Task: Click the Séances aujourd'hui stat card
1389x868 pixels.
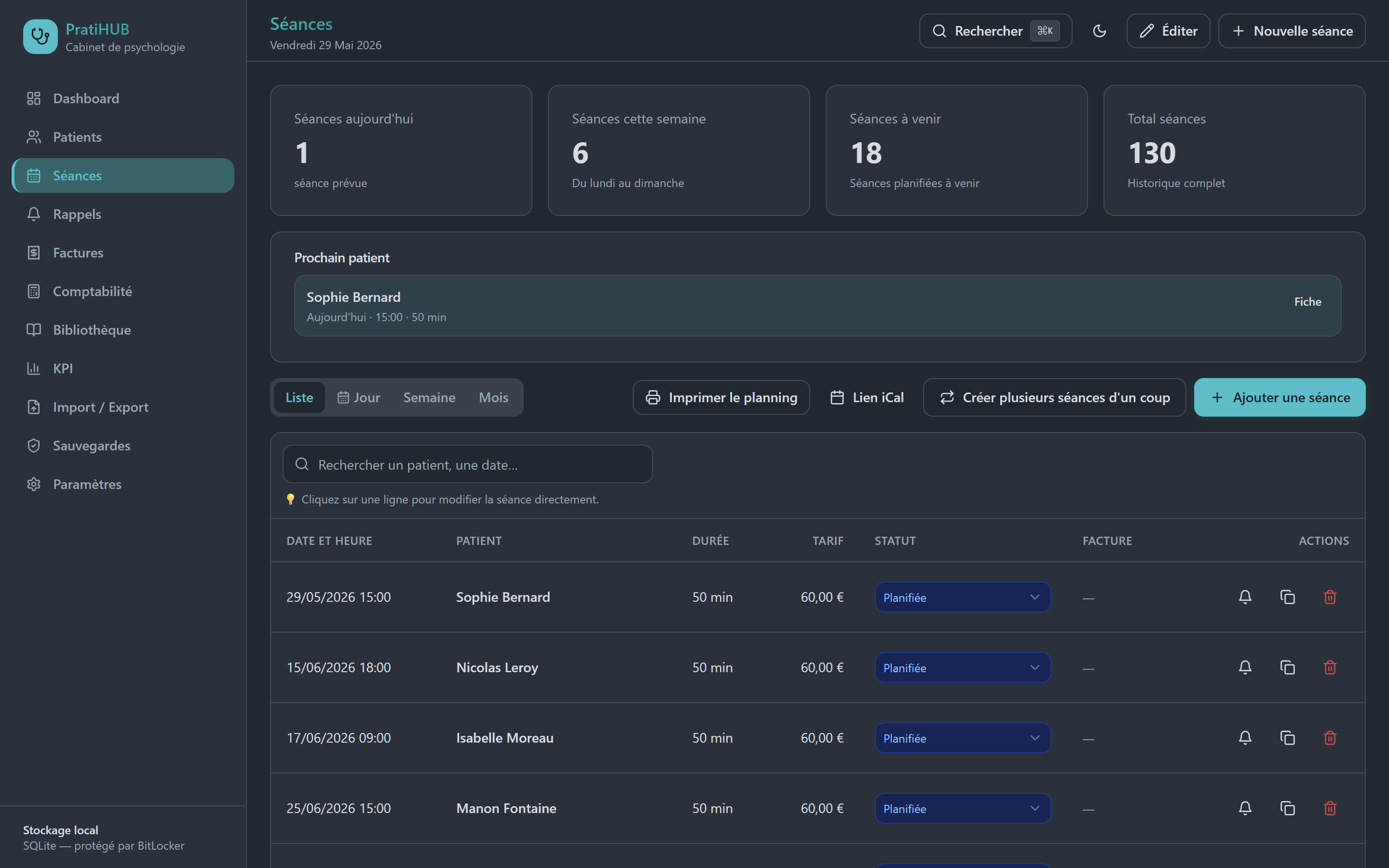Action: [401, 150]
